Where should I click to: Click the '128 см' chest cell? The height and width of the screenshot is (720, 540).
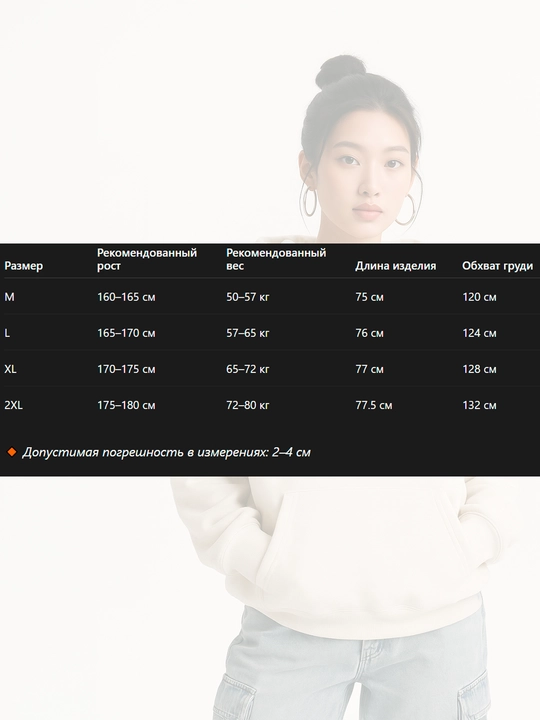click(479, 369)
